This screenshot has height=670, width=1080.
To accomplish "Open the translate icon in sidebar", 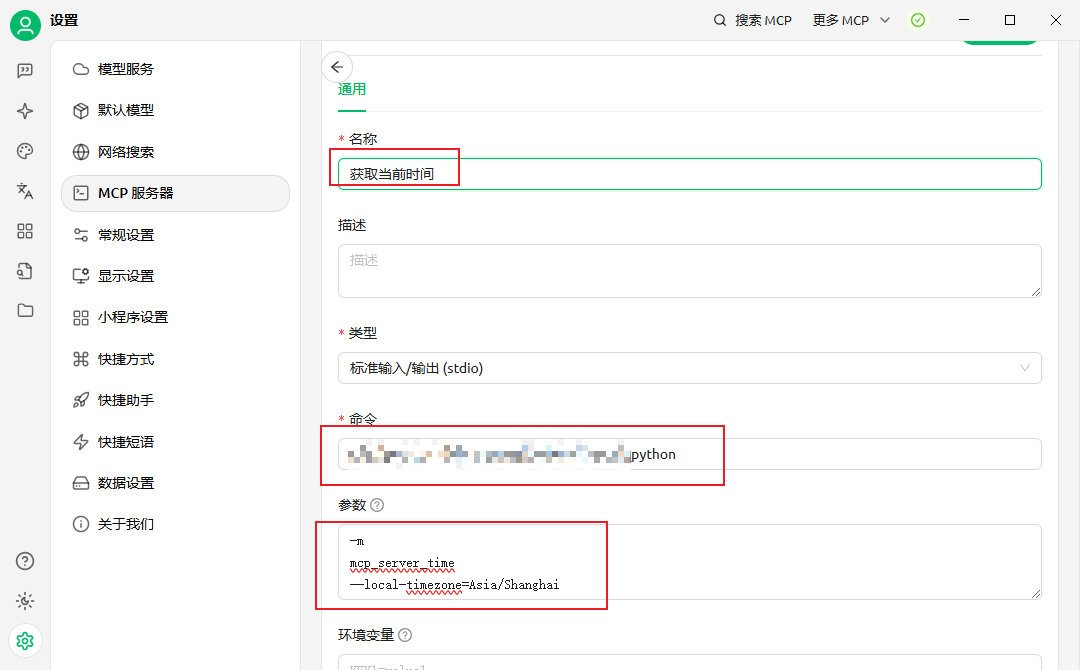I will point(25,191).
